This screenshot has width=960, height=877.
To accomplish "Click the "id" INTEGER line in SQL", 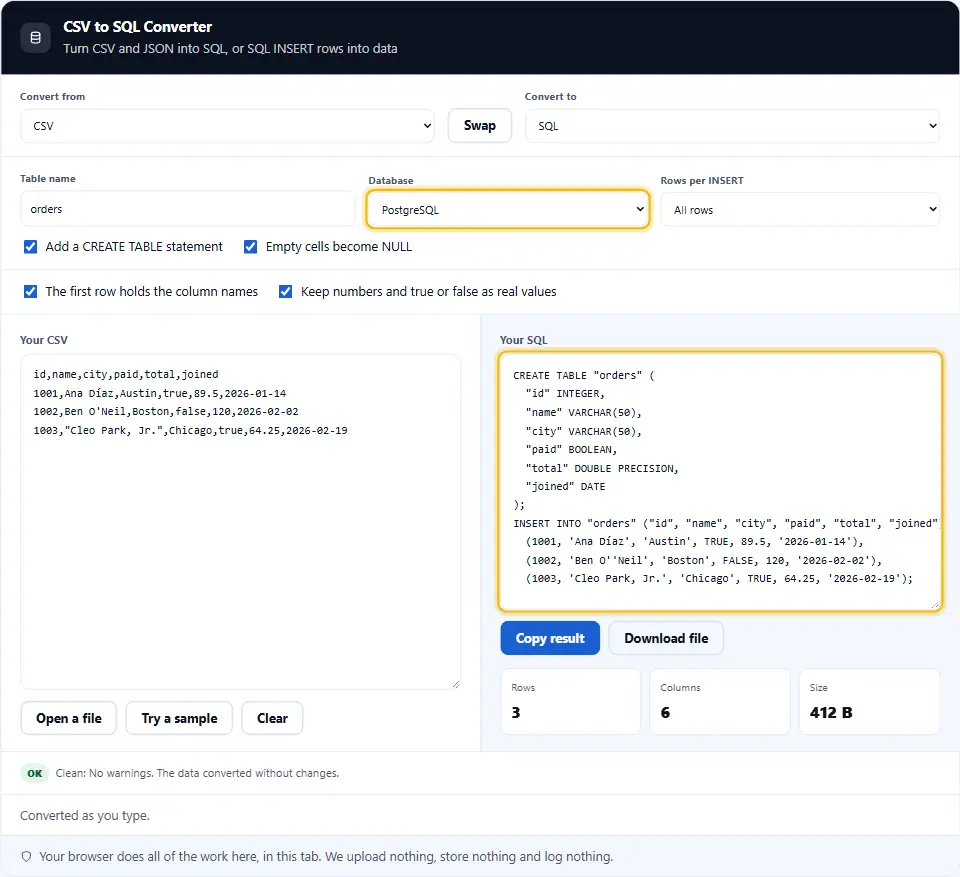I will point(565,394).
